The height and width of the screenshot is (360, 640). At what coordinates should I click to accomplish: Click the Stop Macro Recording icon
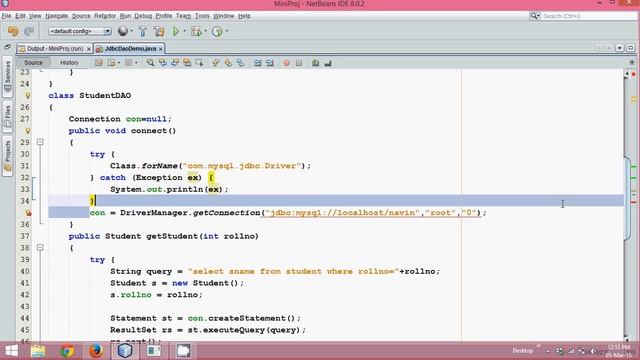click(x=299, y=63)
